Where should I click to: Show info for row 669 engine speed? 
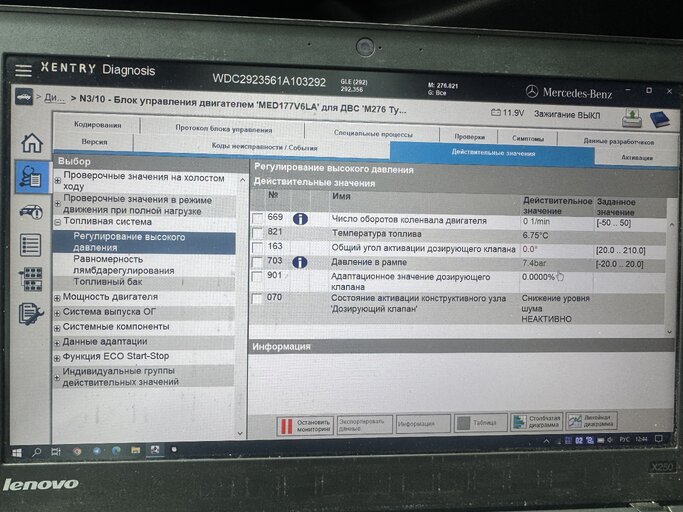coord(300,218)
